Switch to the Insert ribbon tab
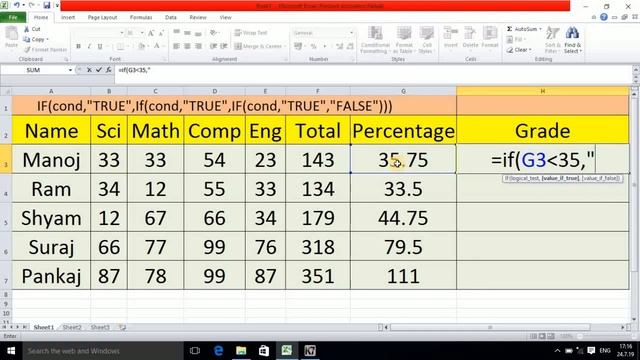The height and width of the screenshot is (360, 640). click(x=68, y=17)
